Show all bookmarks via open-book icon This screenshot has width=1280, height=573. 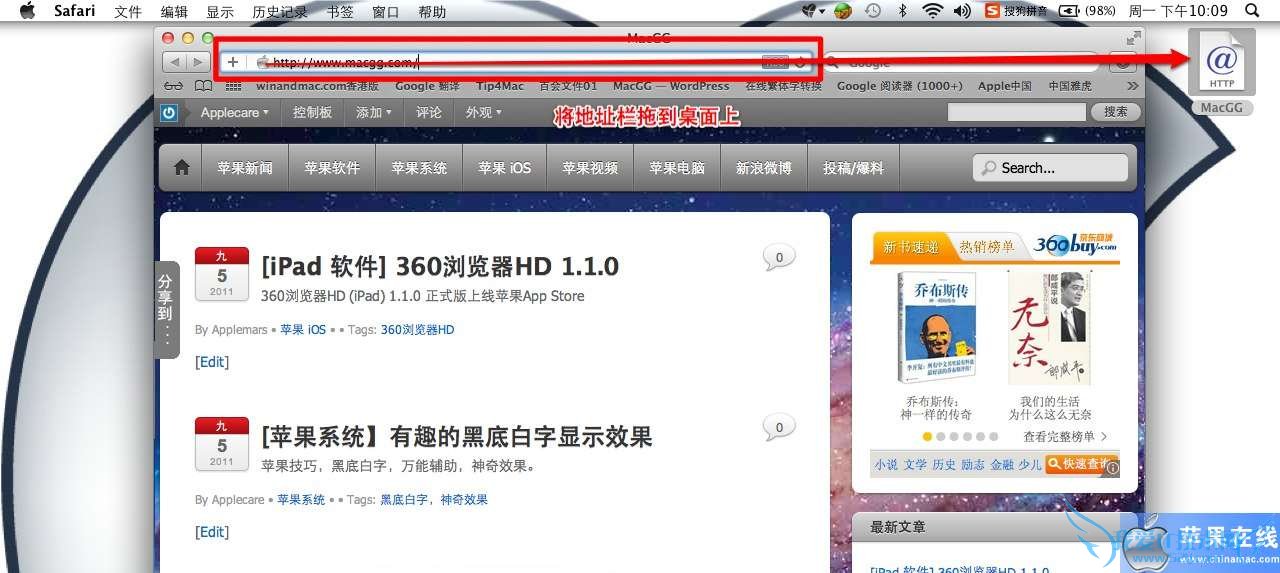pyautogui.click(x=203, y=86)
